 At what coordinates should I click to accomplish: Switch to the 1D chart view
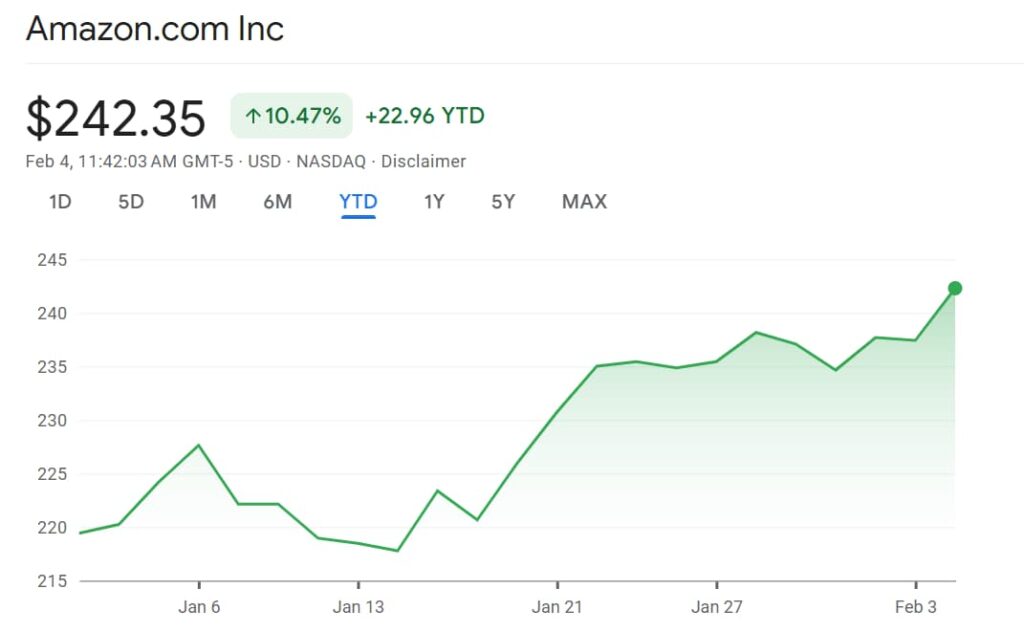(x=59, y=202)
